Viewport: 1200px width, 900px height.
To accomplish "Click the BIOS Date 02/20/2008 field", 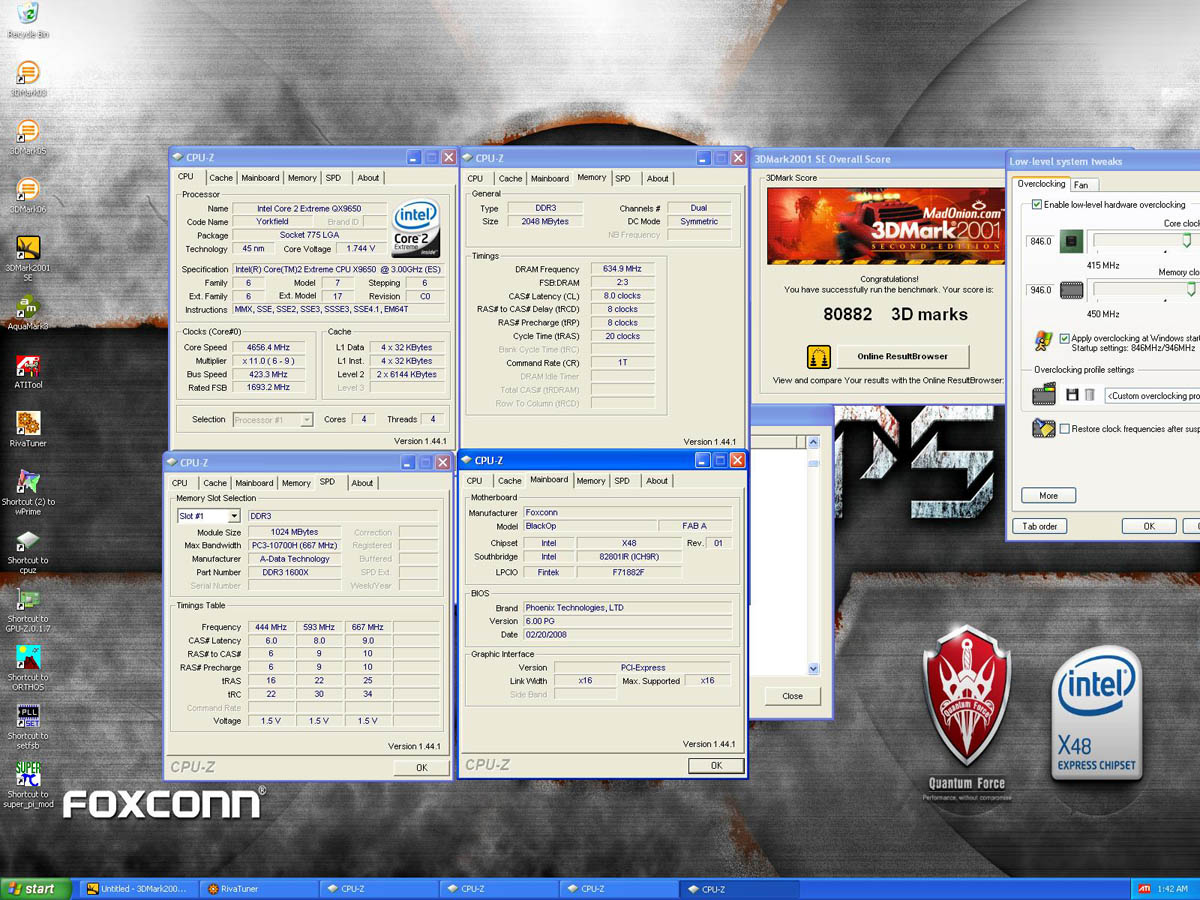I will point(628,634).
